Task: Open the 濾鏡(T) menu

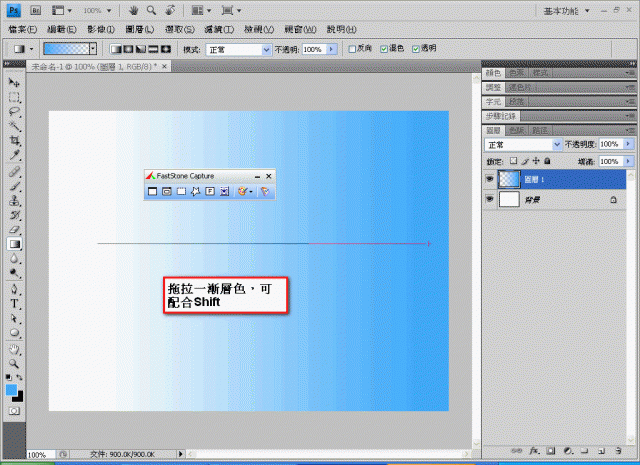Action: 219,29
